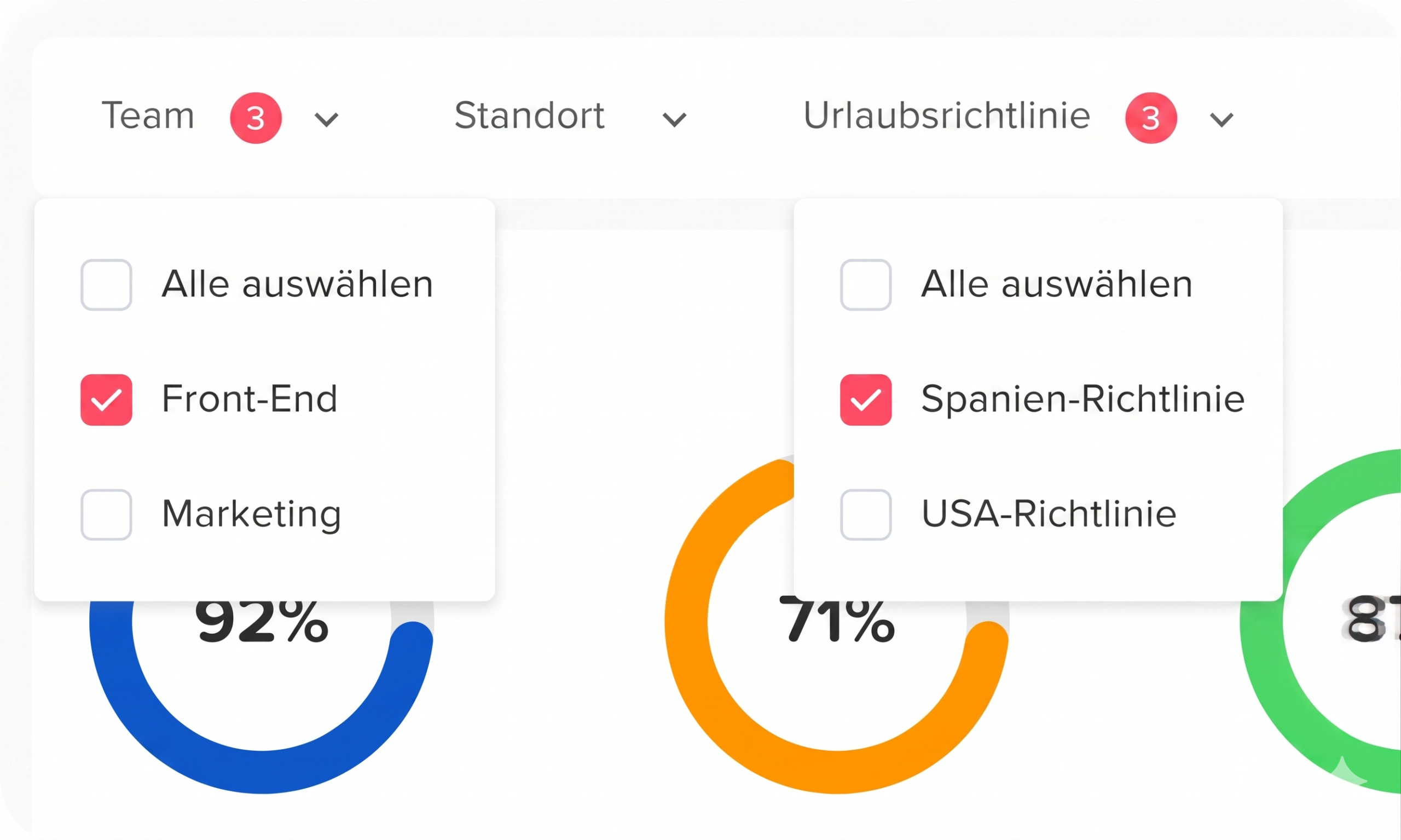Uncheck the Spanien-Richtlinie checkbox
The image size is (1401, 840).
(x=866, y=399)
